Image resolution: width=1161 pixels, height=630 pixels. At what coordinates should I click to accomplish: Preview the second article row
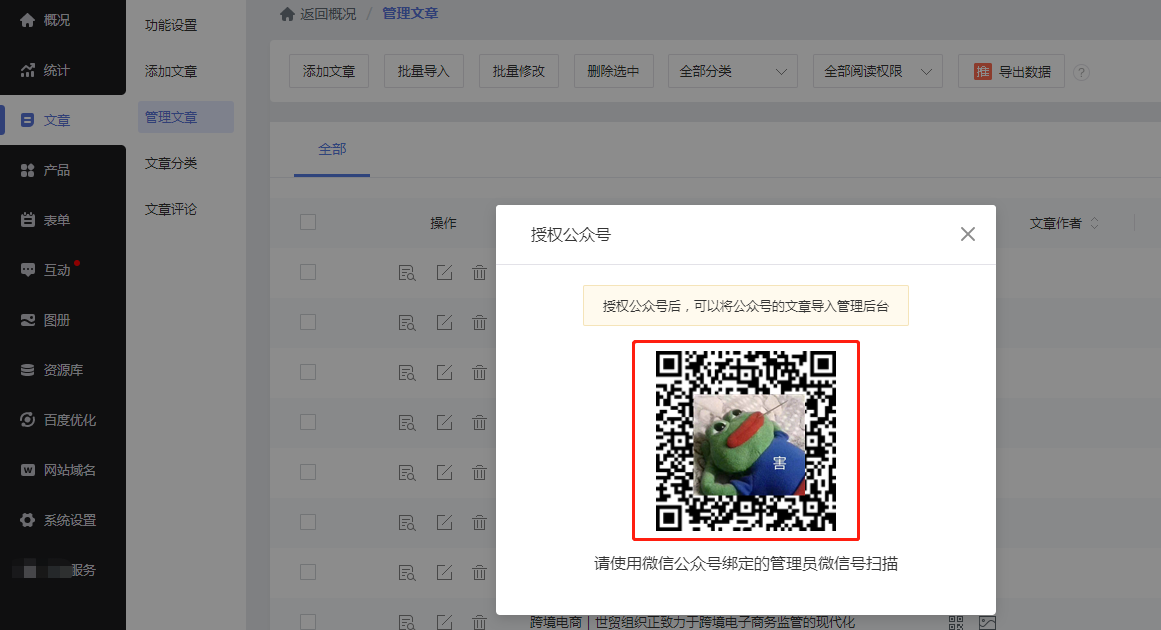[x=406, y=322]
